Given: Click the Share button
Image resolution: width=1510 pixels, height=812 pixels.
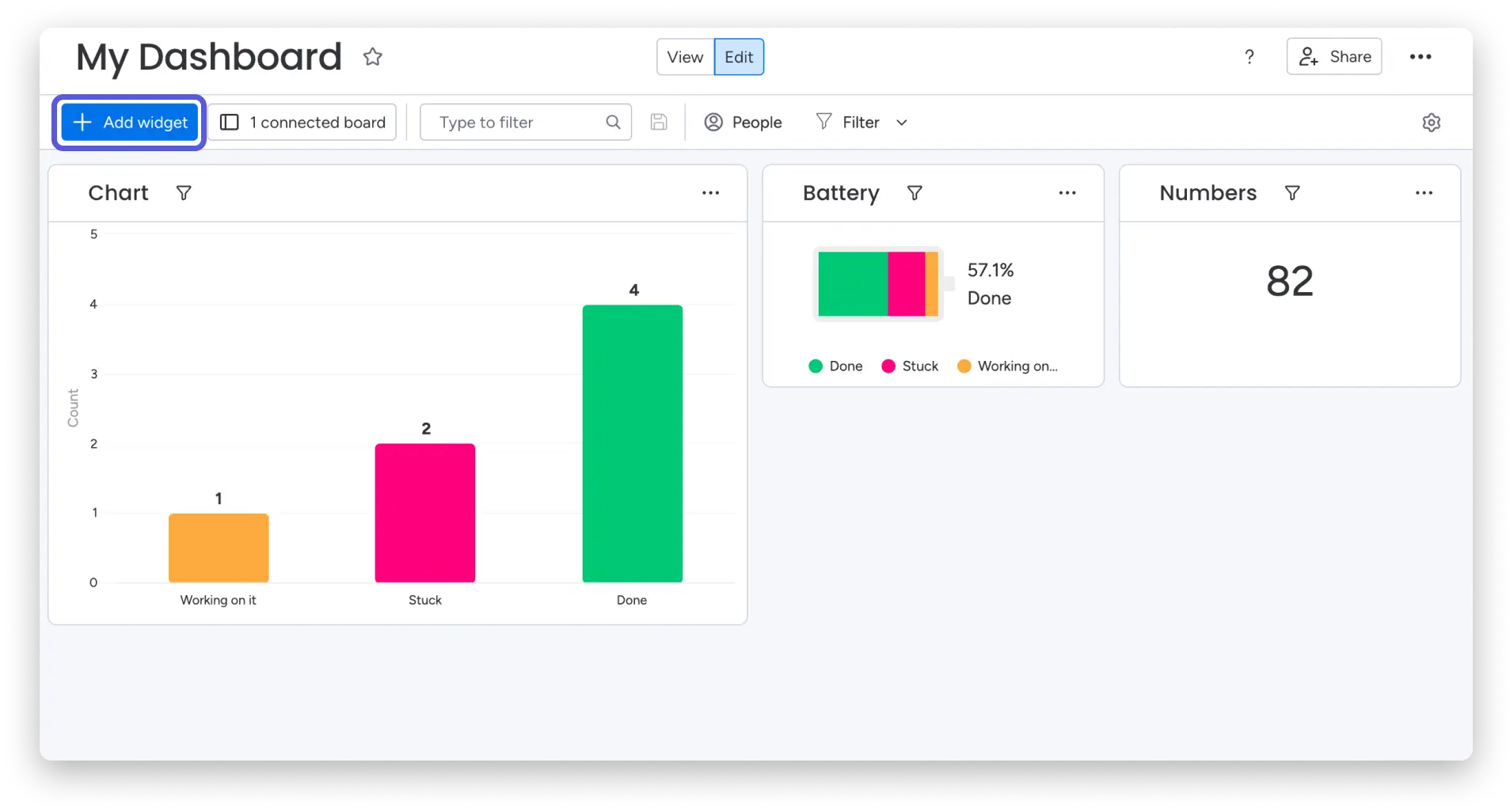Looking at the screenshot, I should [x=1334, y=57].
